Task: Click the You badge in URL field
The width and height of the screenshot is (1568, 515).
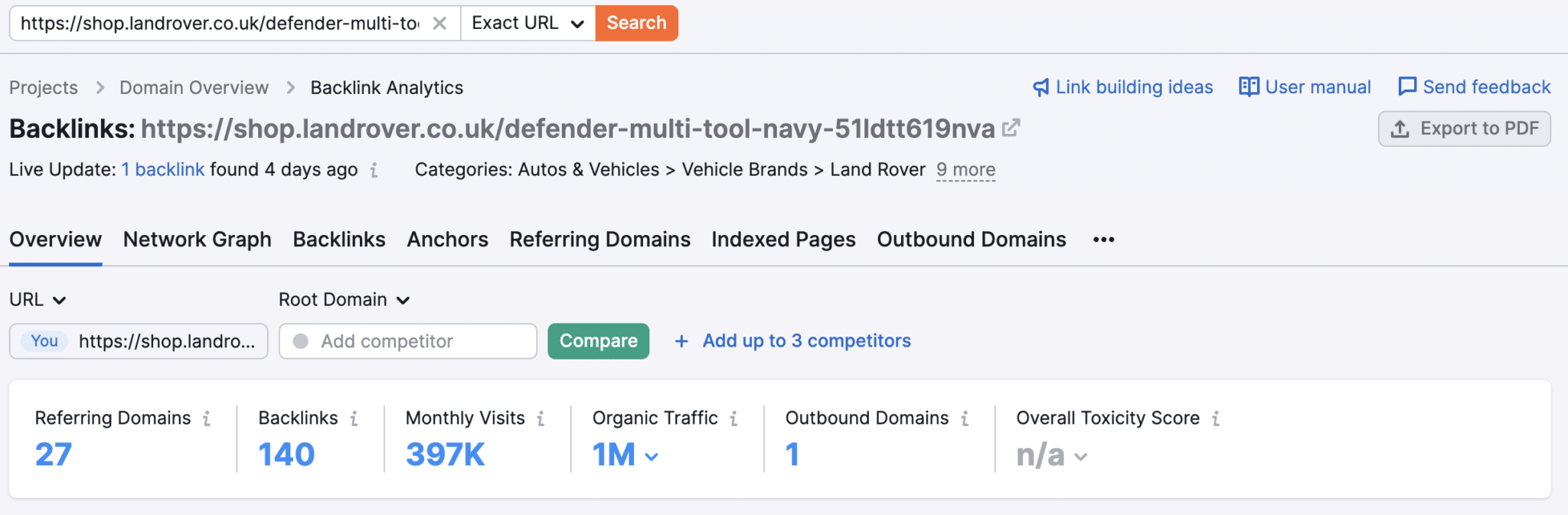Action: tap(44, 341)
